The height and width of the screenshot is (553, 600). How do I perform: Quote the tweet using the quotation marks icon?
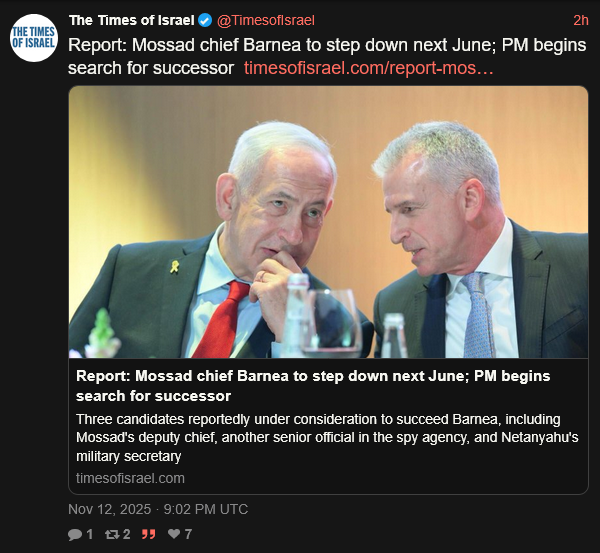(x=148, y=535)
